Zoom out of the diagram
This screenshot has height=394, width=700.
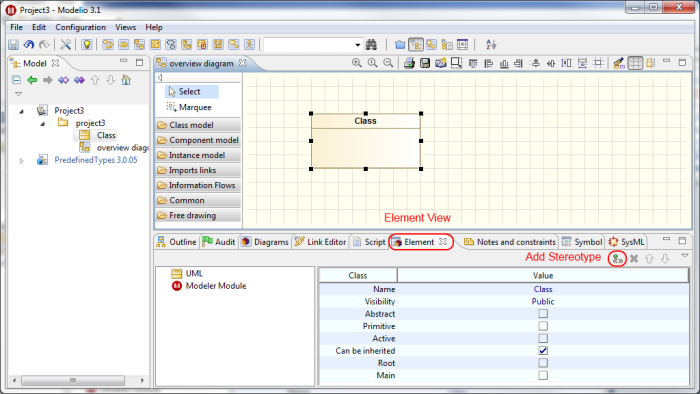[x=388, y=63]
